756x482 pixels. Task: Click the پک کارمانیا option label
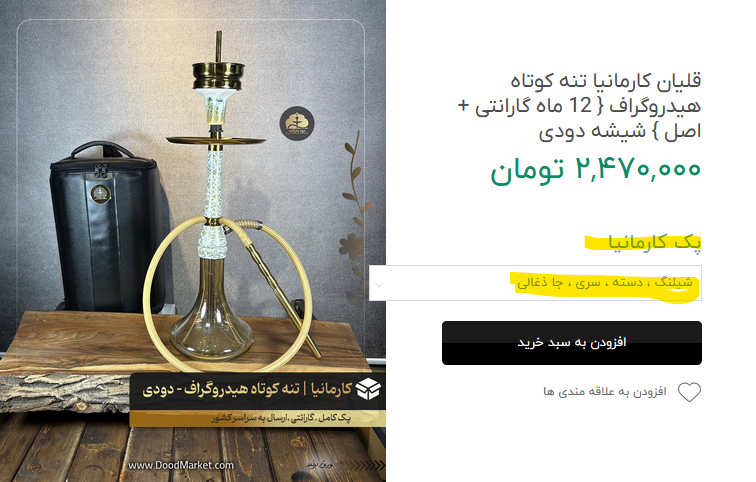pyautogui.click(x=654, y=242)
